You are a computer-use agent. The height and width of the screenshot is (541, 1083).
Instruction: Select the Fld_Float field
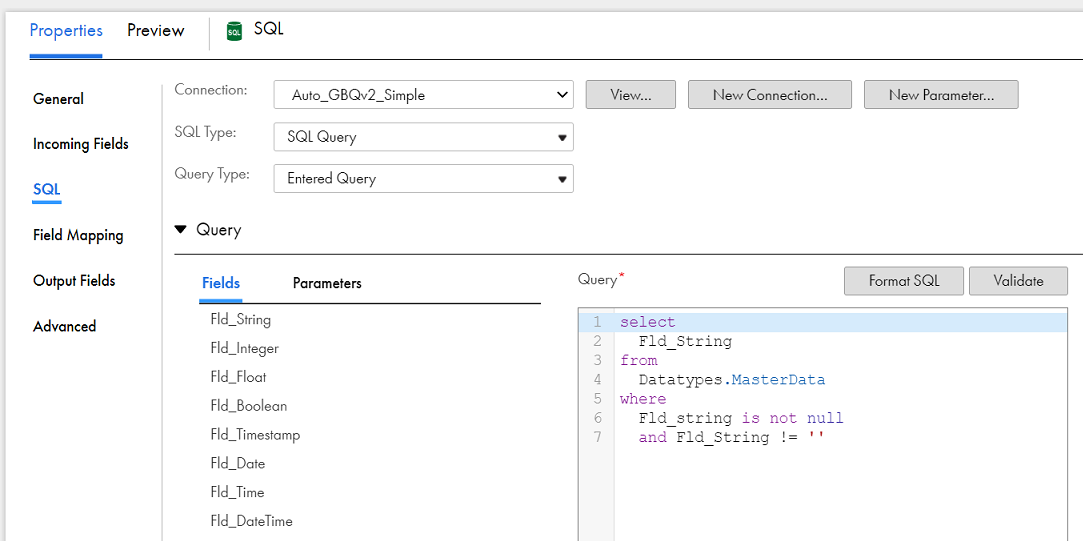pyautogui.click(x=238, y=377)
